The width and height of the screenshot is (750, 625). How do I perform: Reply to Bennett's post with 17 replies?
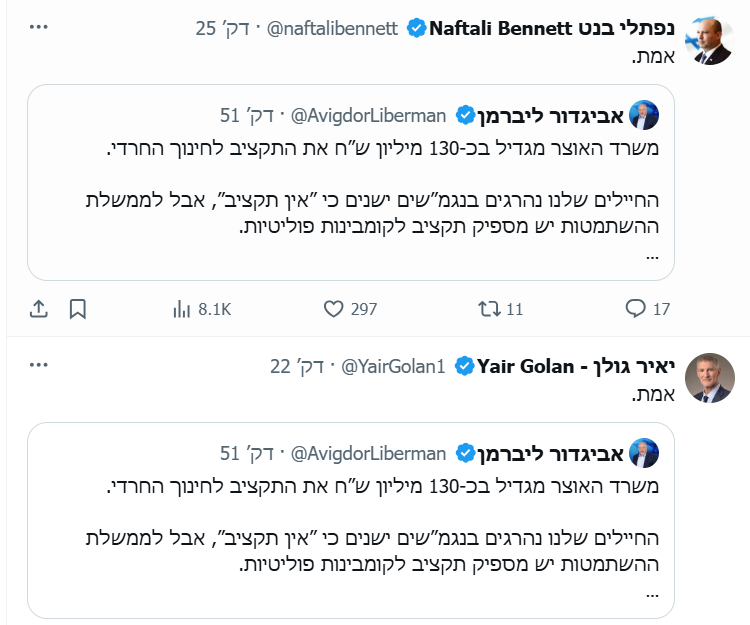click(x=647, y=309)
